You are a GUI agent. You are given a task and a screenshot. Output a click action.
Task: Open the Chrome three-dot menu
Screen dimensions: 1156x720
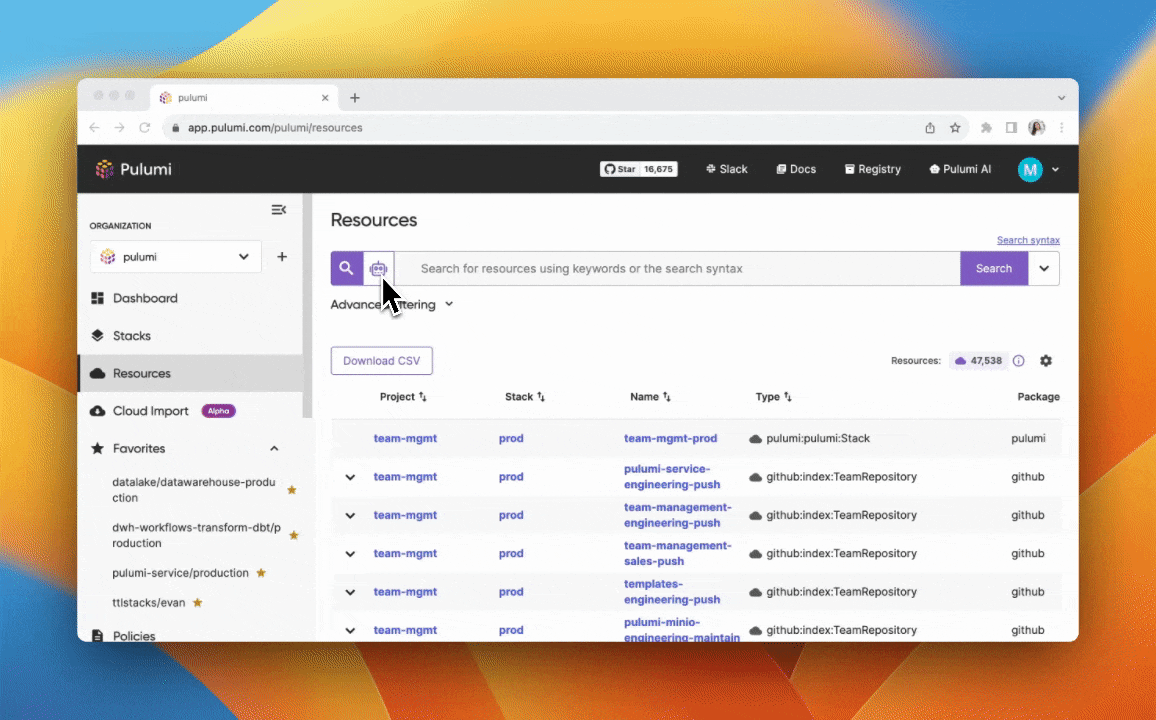[1062, 127]
